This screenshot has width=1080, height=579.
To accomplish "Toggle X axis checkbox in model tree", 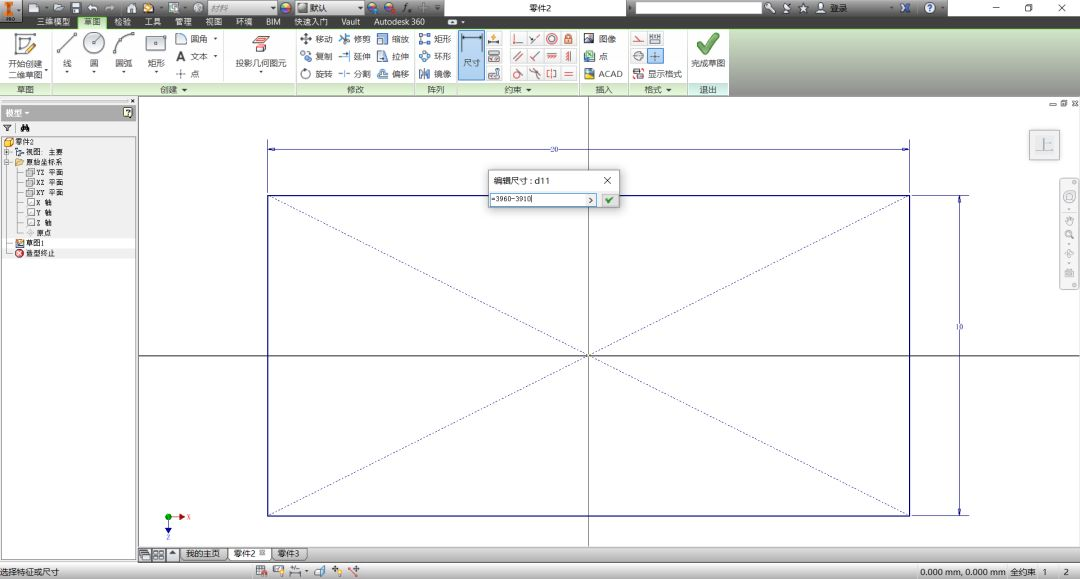I will point(30,202).
